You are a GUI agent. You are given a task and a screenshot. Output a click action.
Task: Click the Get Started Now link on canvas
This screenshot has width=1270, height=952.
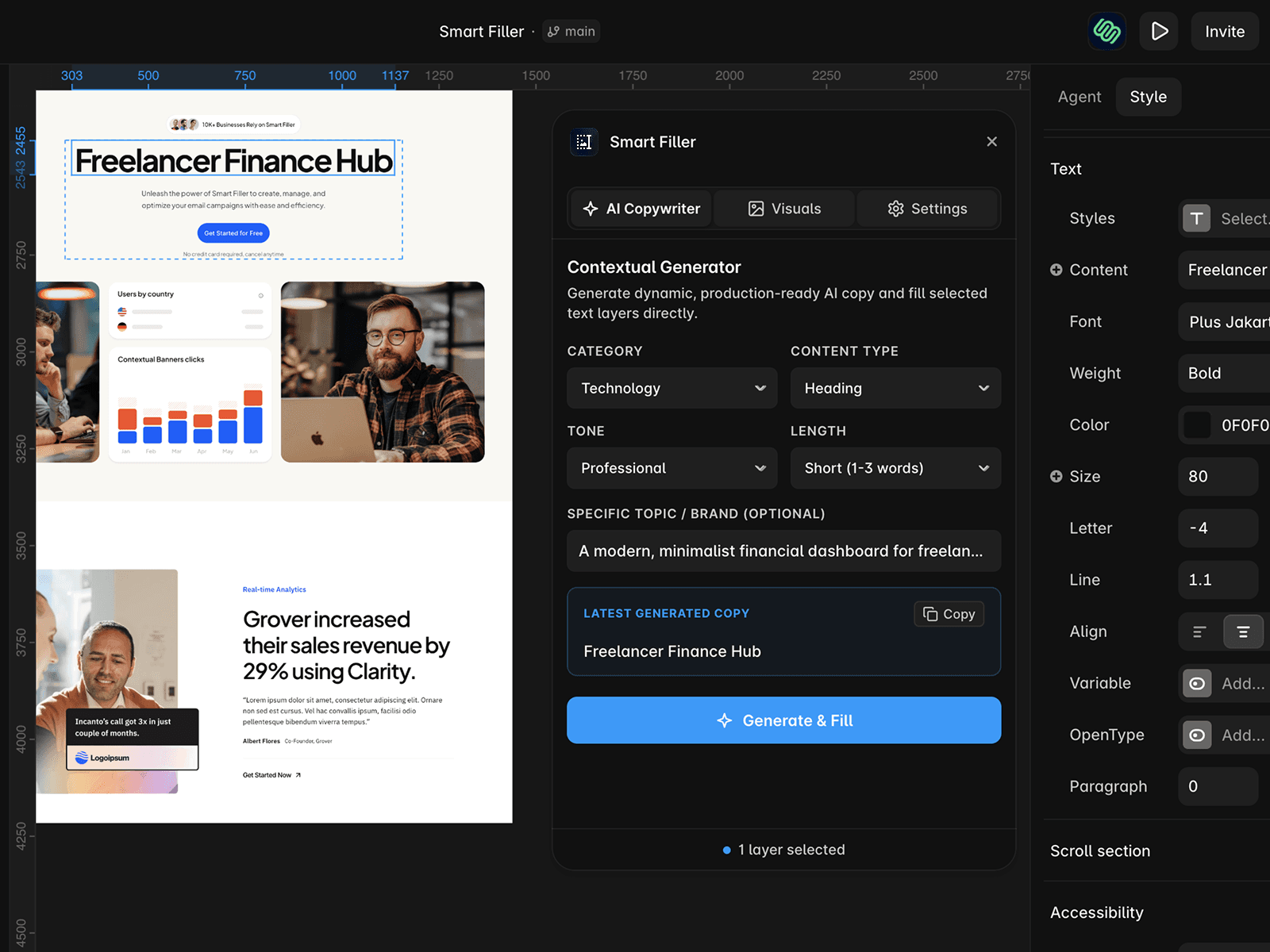click(x=271, y=775)
